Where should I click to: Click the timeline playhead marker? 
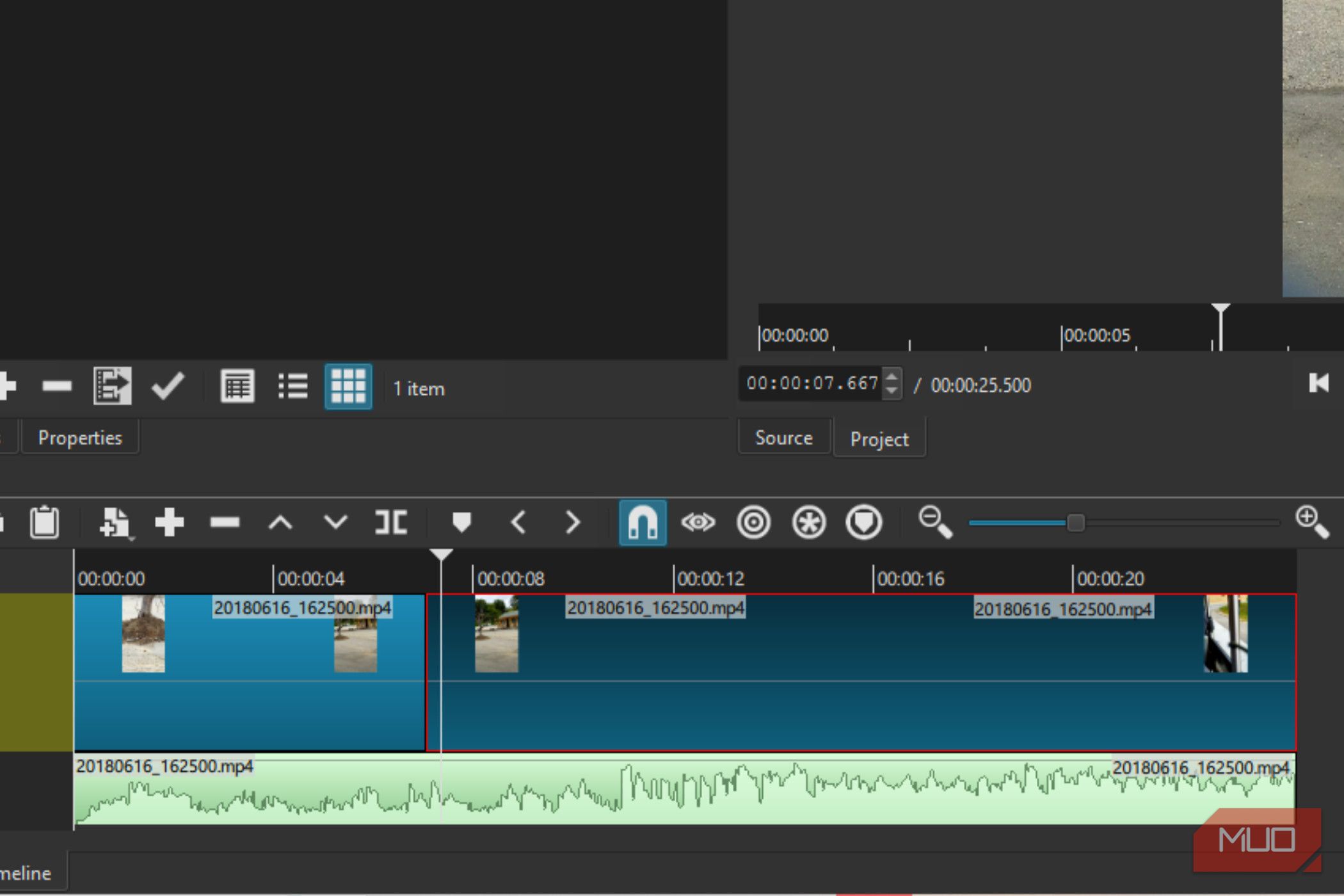tap(441, 555)
